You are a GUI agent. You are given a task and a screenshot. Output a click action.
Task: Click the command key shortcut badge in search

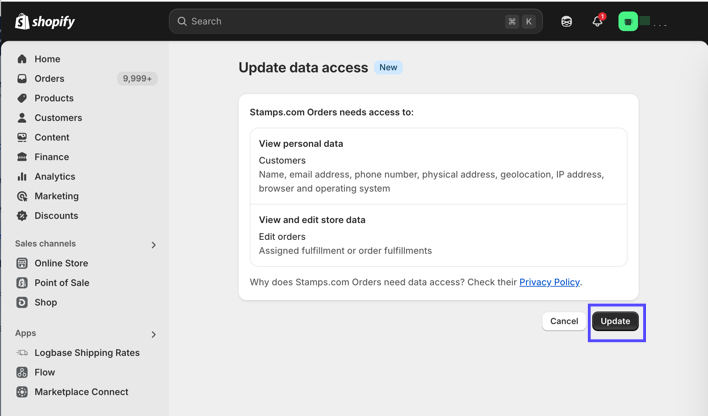coord(512,21)
